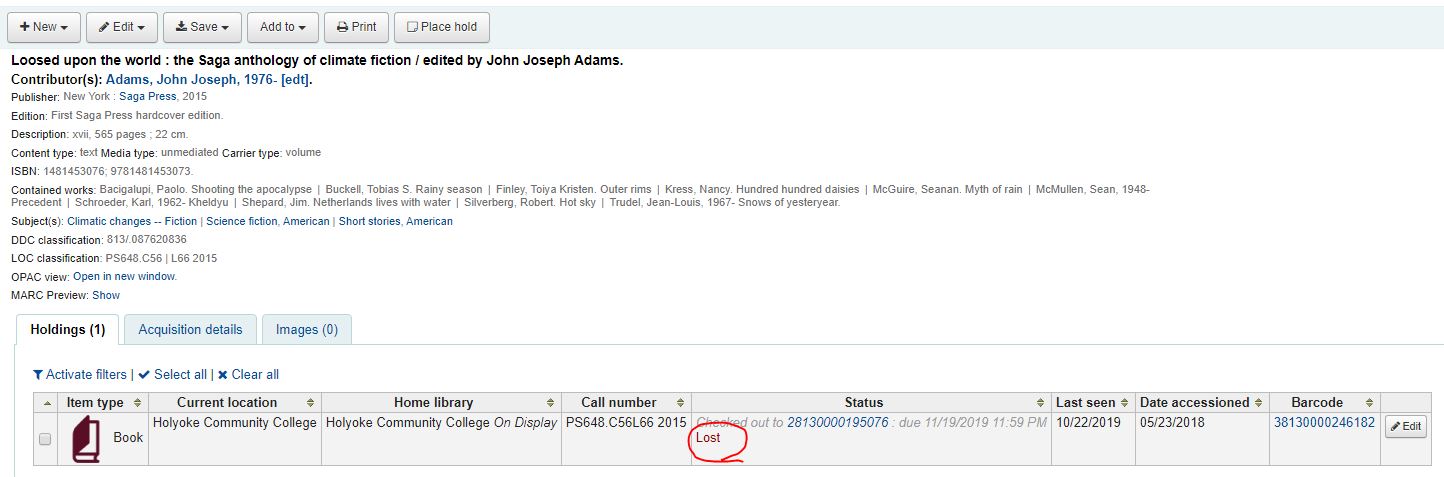Screen dimensions: 1444x477
Task: Click the Place hold button
Action: click(441, 27)
